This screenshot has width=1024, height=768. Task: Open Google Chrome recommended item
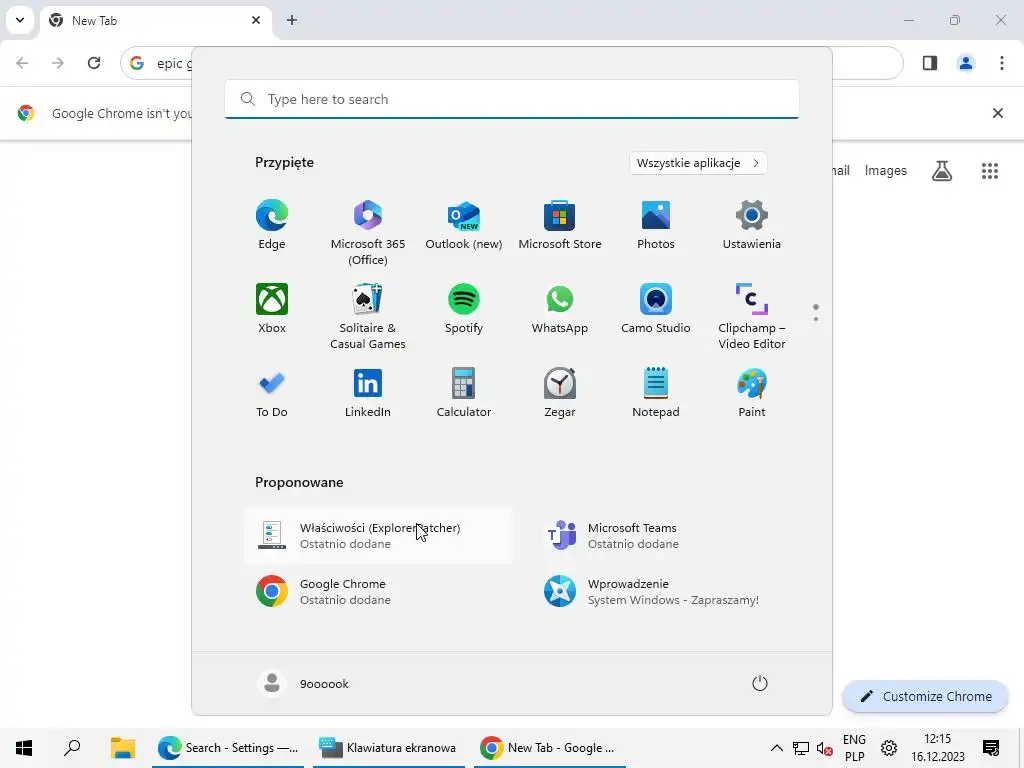[x=379, y=592]
